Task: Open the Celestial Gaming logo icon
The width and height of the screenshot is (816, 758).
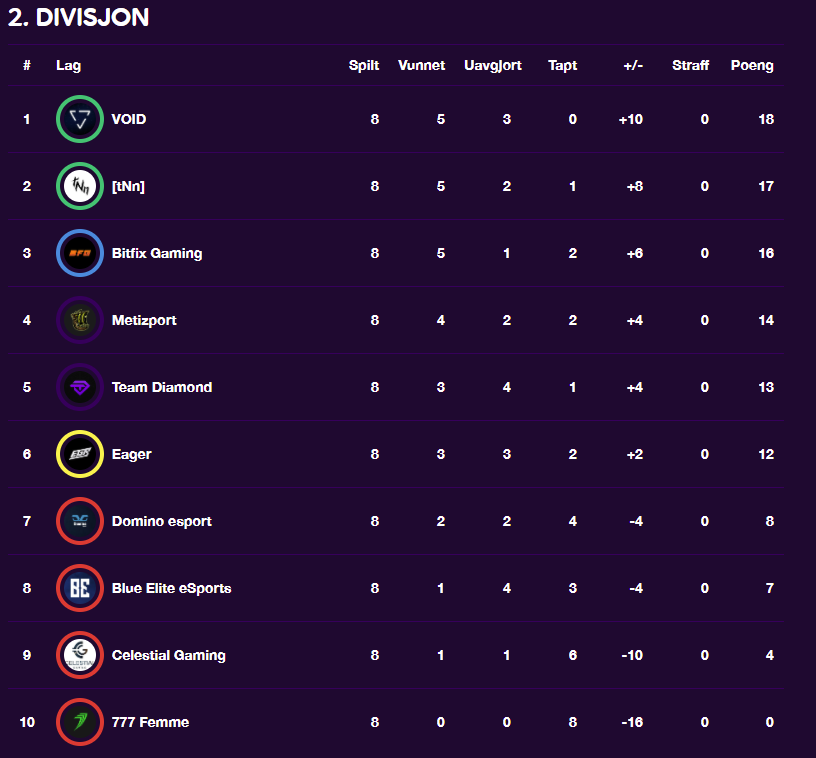Action: (80, 655)
